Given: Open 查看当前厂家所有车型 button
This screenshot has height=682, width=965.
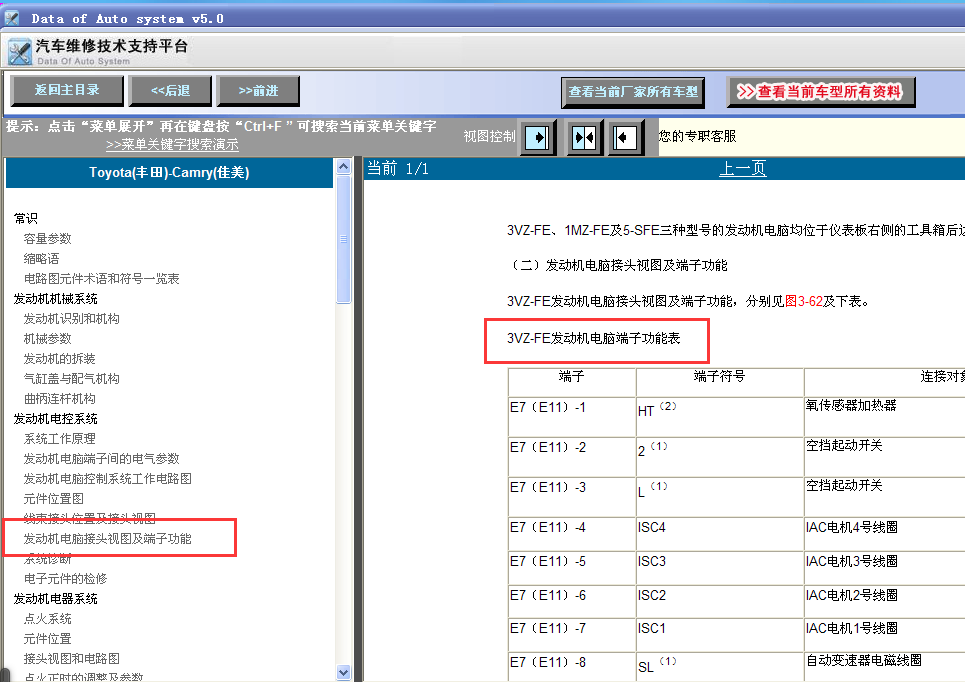Looking at the screenshot, I should coord(633,92).
